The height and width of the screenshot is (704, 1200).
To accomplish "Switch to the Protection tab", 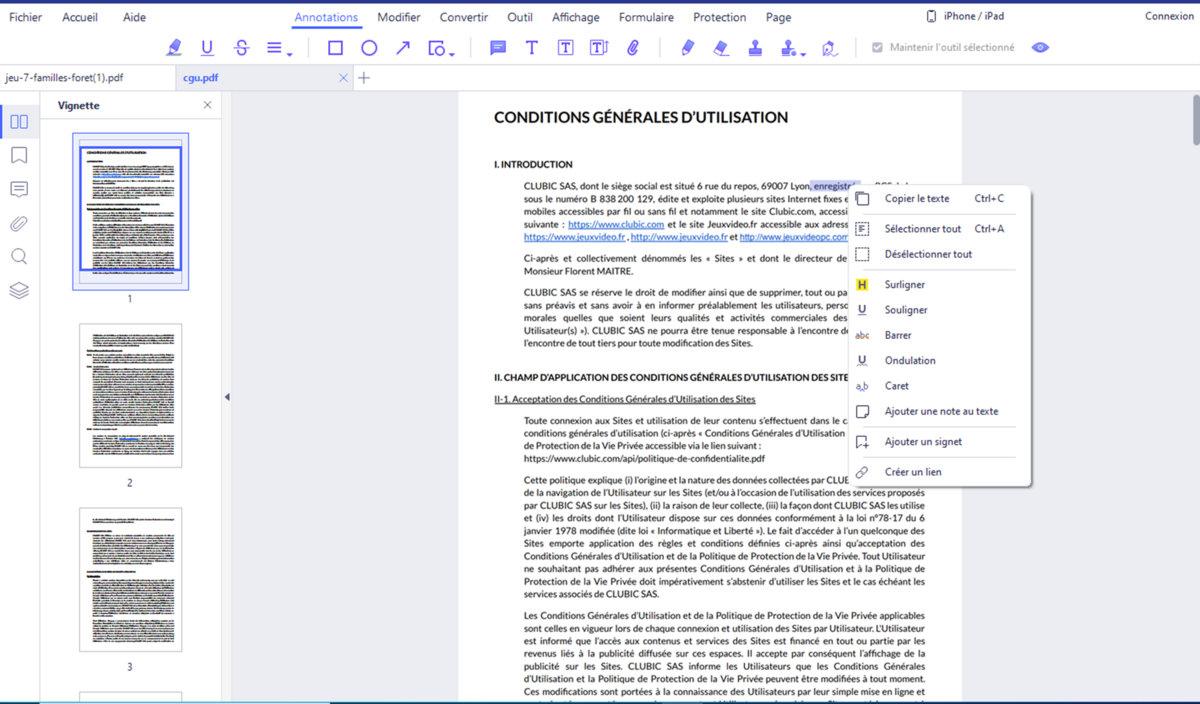I will coord(720,17).
